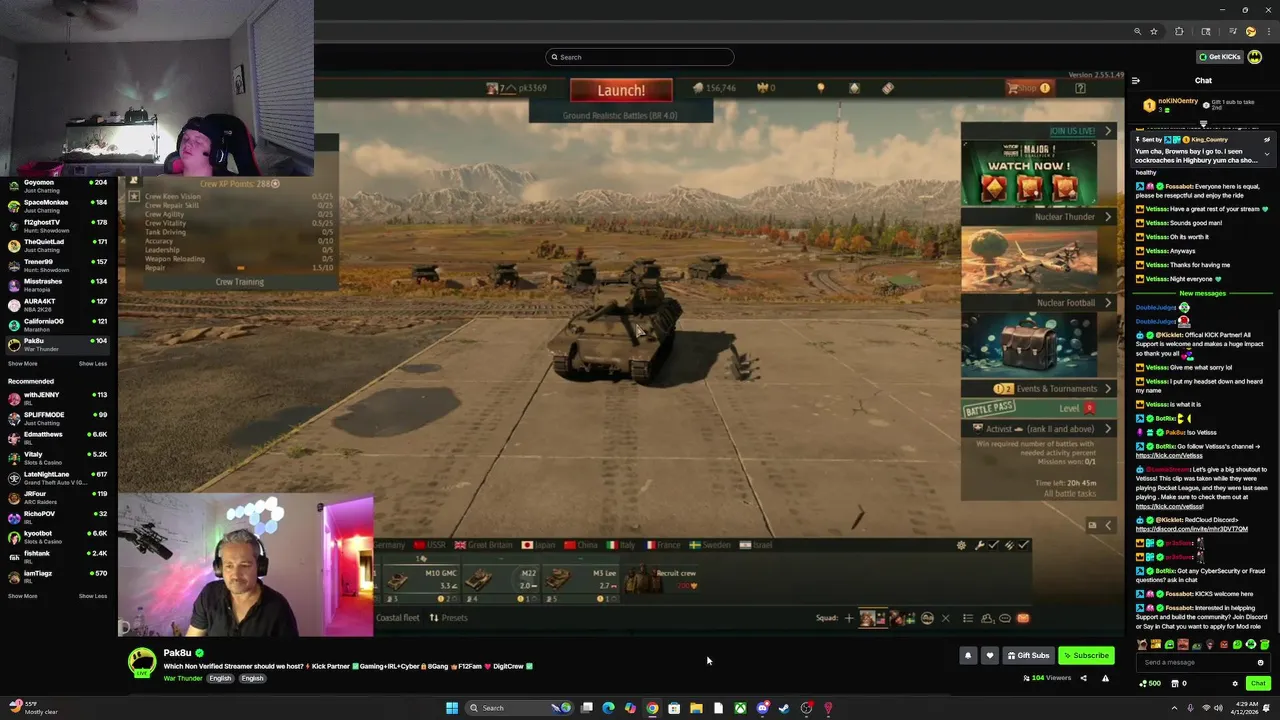Click the stream video player
The image size is (1280, 720).
[620, 355]
